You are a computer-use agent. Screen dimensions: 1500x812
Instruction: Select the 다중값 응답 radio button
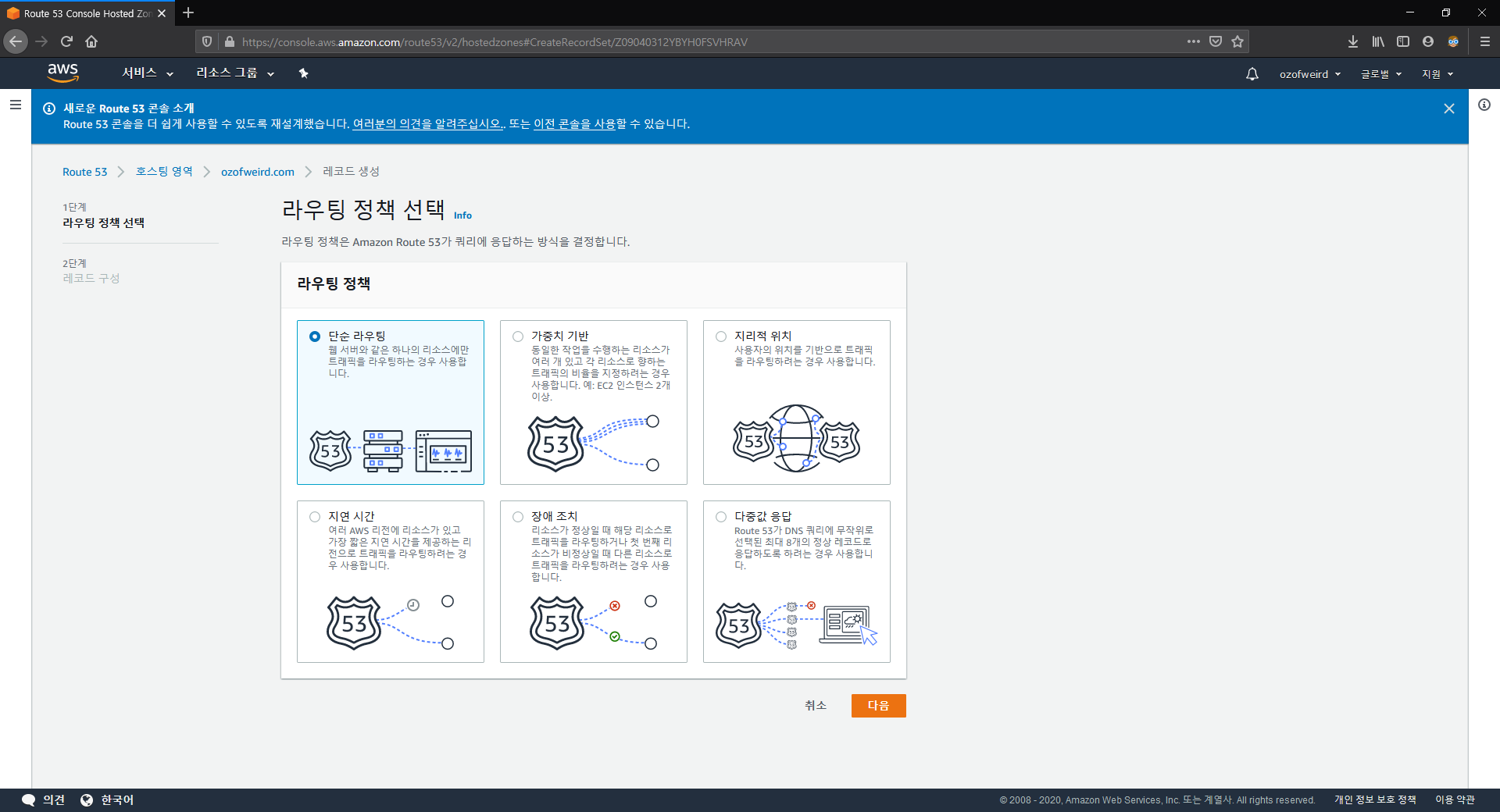[721, 517]
